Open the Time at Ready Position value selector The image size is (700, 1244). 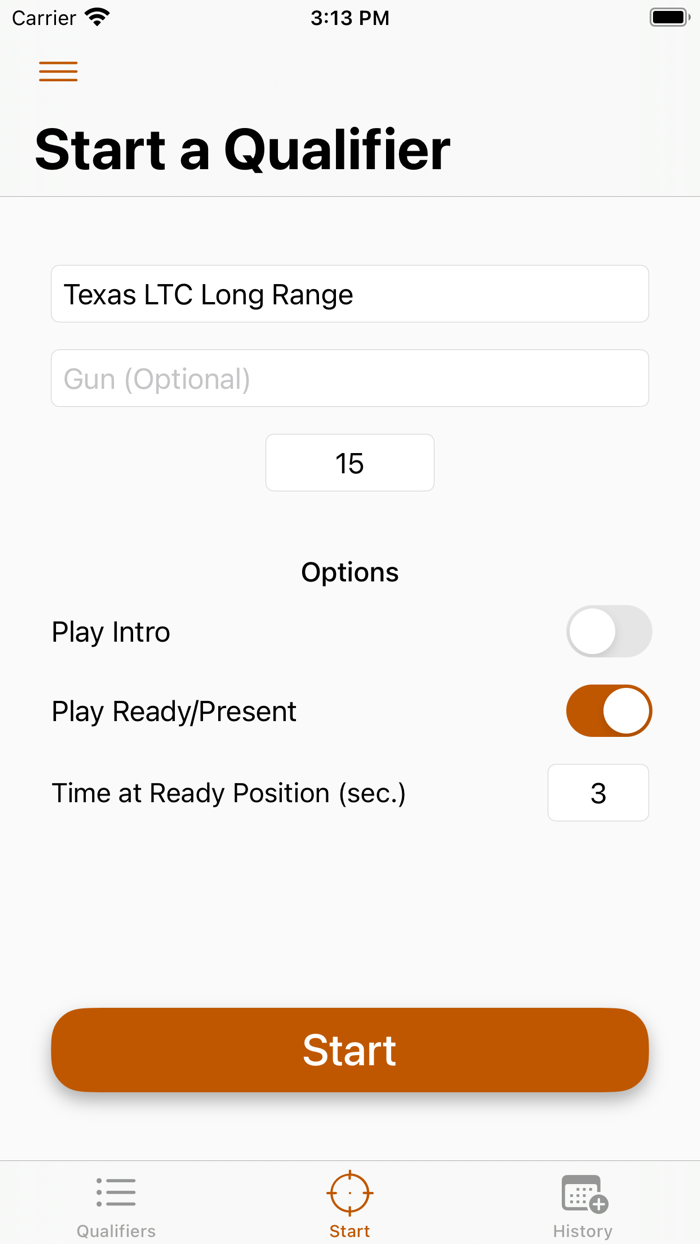598,792
